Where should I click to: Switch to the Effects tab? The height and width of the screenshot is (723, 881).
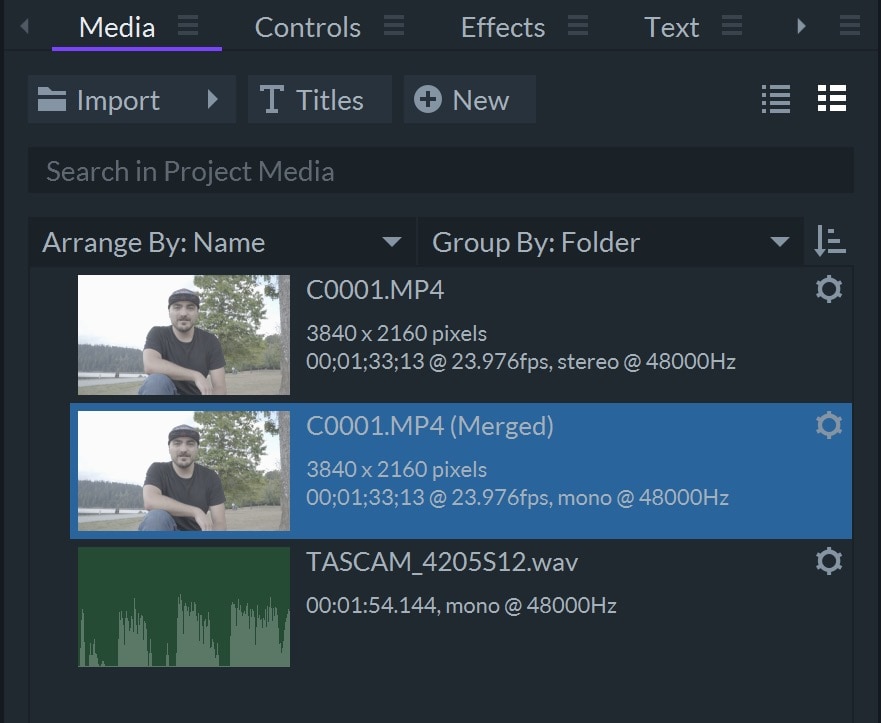click(x=502, y=27)
